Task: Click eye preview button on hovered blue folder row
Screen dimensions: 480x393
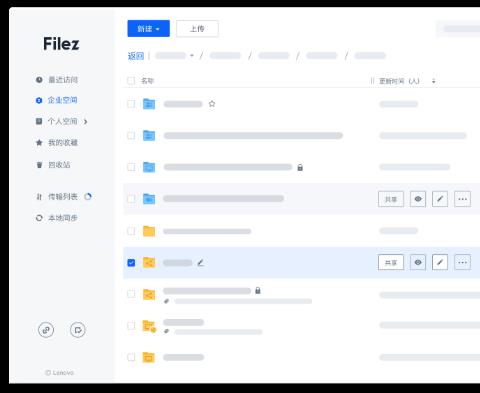Action: (x=418, y=199)
